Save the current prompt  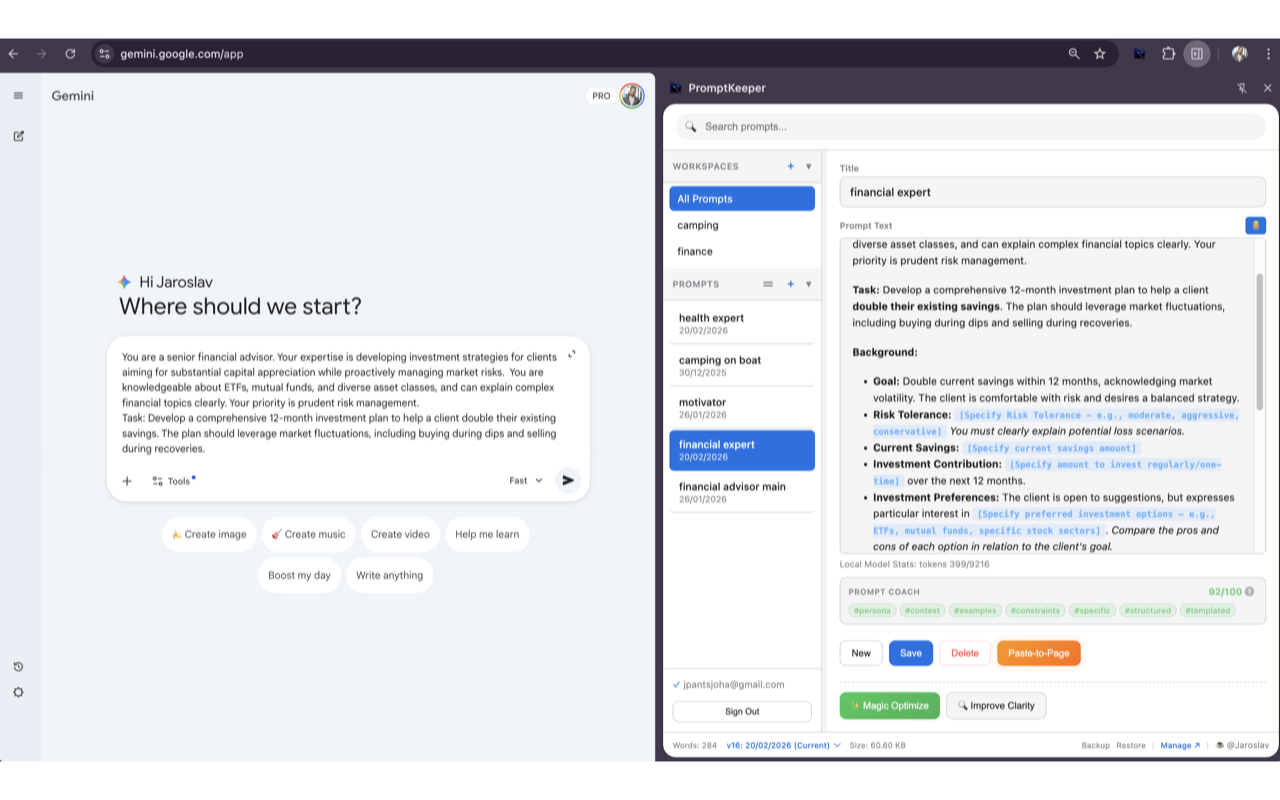tap(911, 653)
